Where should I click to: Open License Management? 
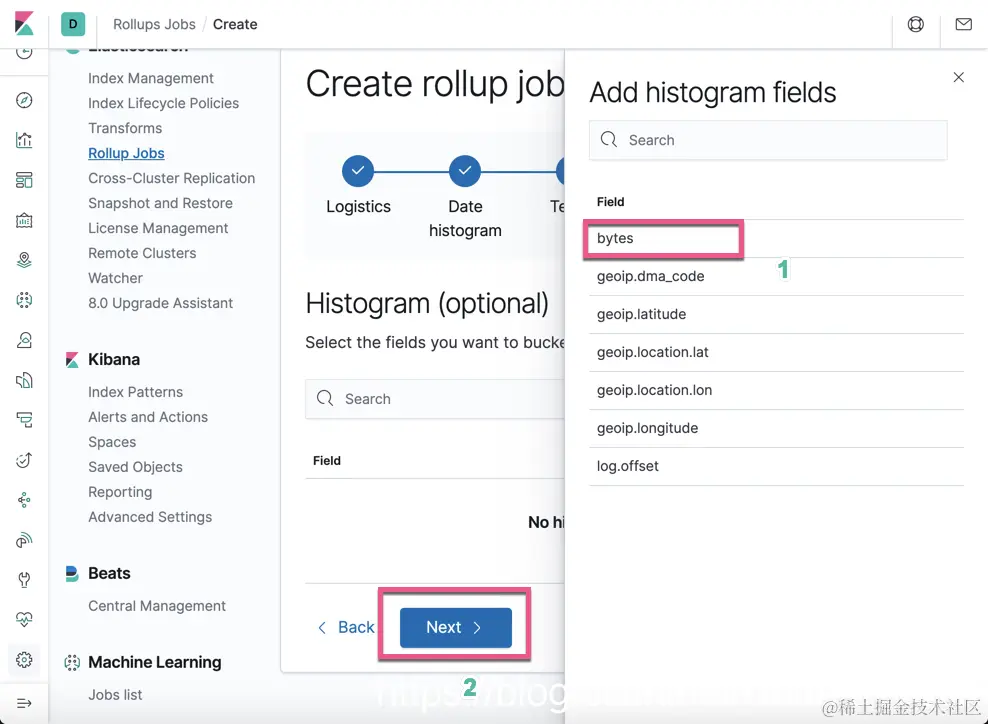pos(158,228)
